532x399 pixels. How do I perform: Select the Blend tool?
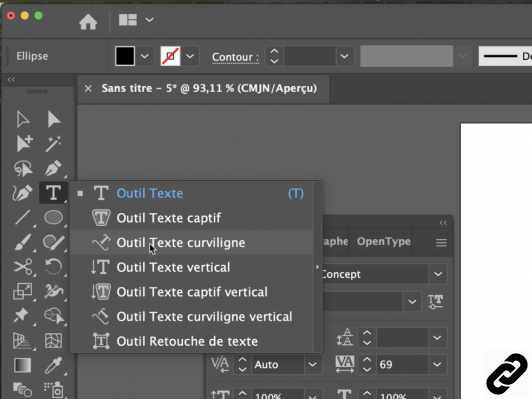click(23, 390)
